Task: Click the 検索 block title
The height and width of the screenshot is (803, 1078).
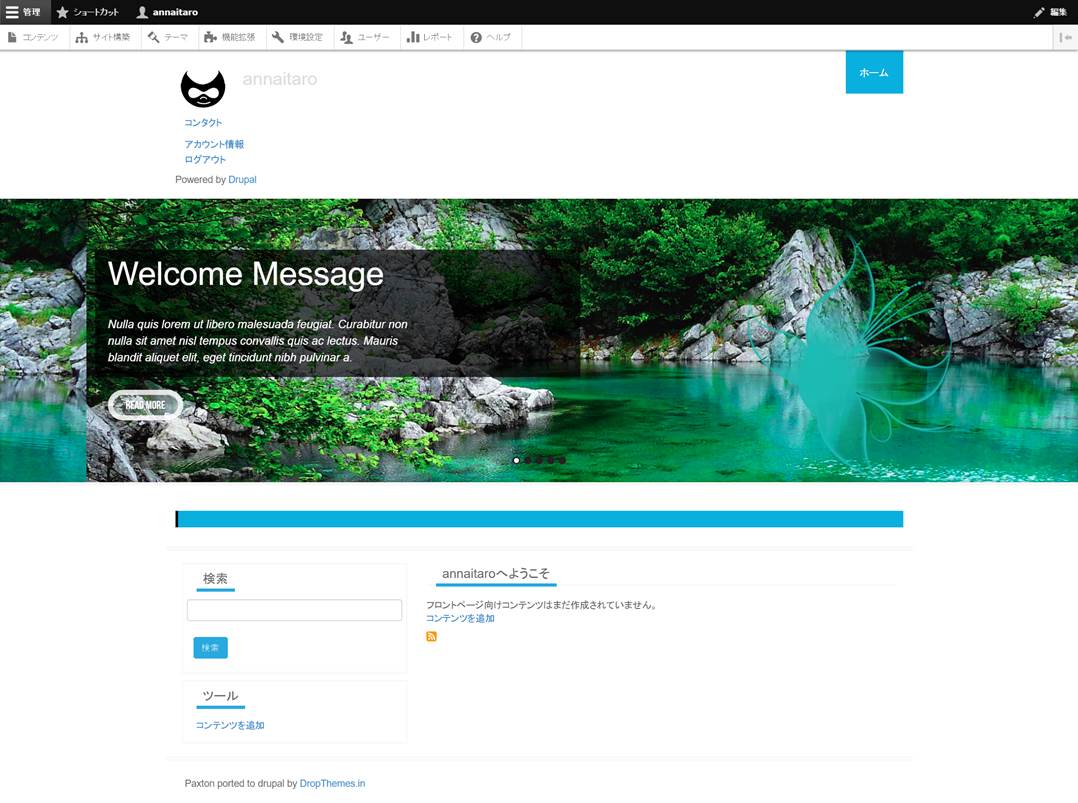Action: (x=215, y=578)
